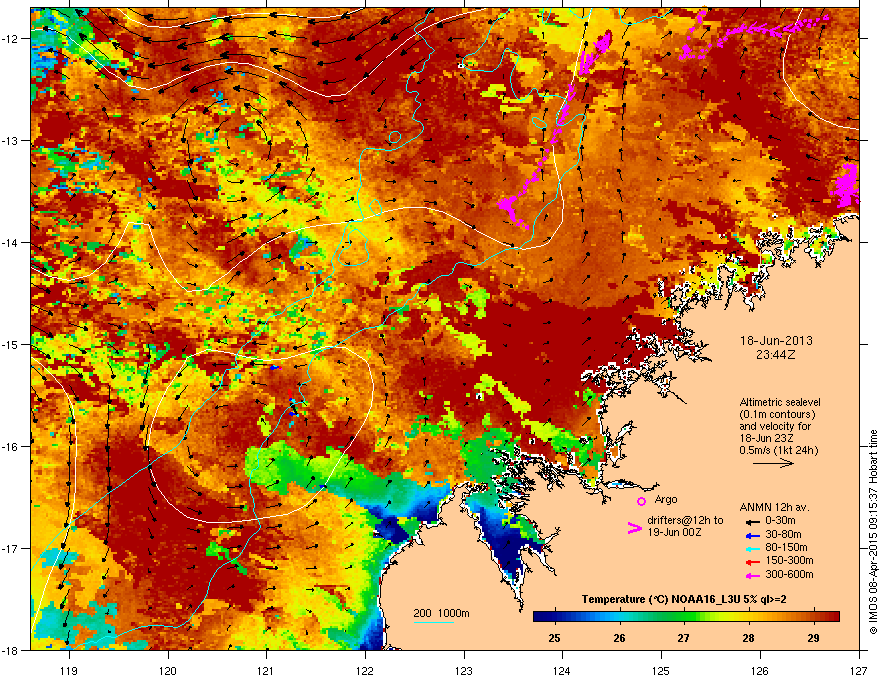
Task: Click the '30-80m' depth label
Action: coord(783,534)
